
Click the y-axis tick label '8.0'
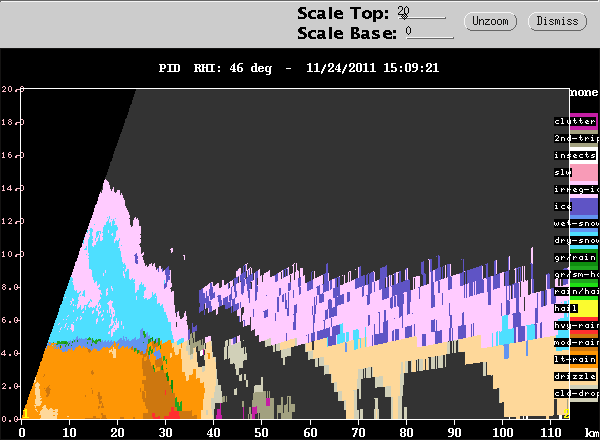pos(10,287)
